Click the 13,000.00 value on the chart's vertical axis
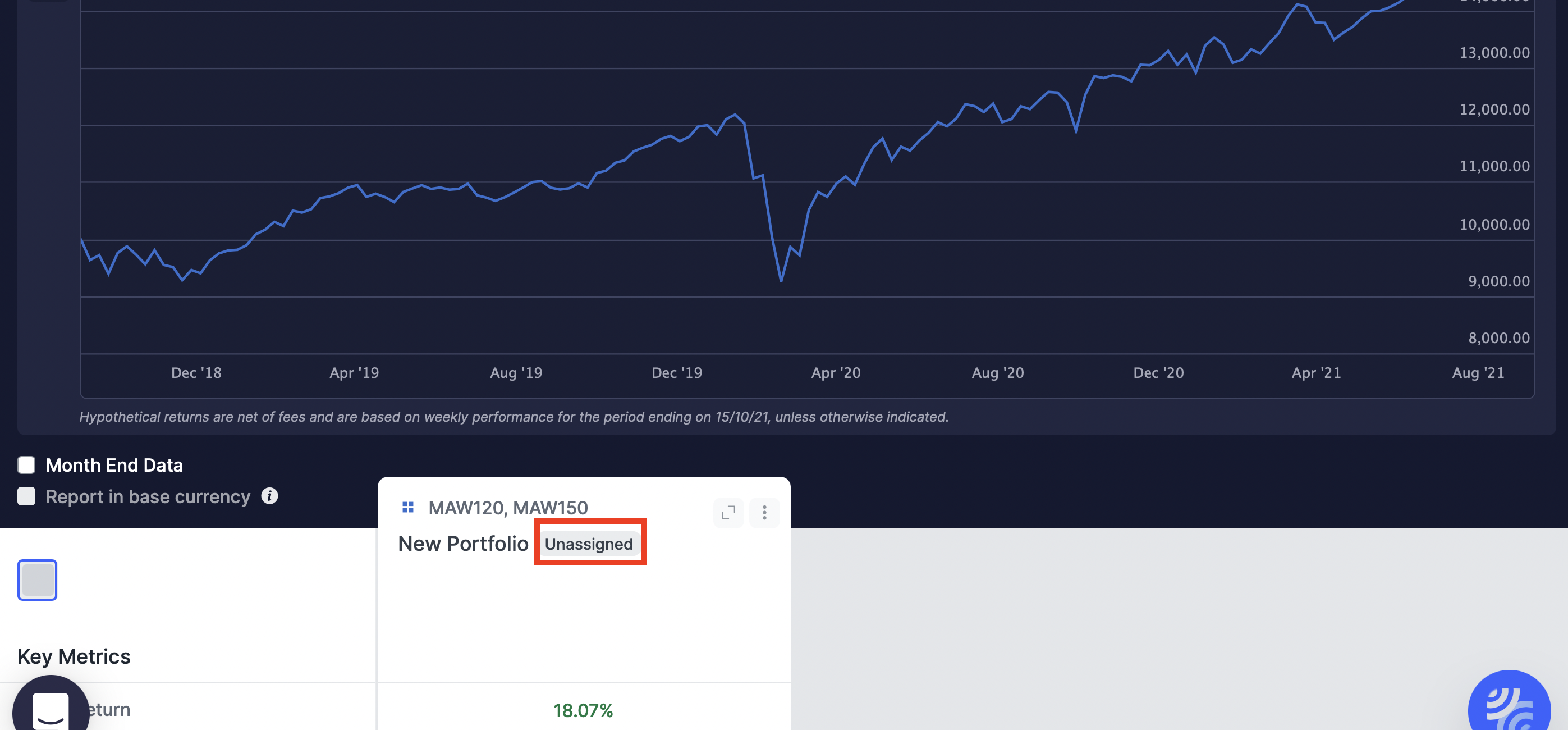Viewport: 1568px width, 730px height. [1494, 52]
